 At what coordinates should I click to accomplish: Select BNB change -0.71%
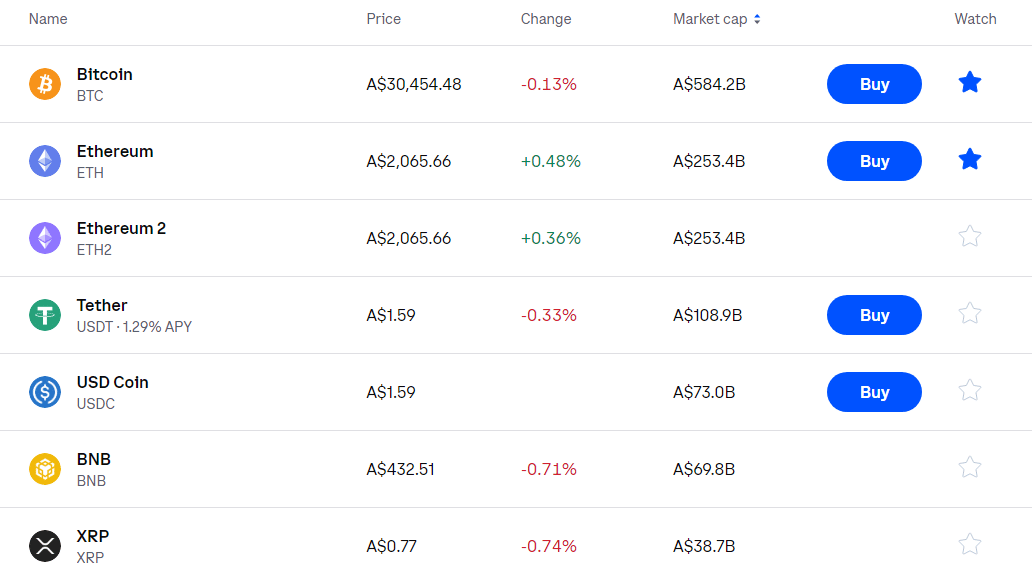click(549, 469)
